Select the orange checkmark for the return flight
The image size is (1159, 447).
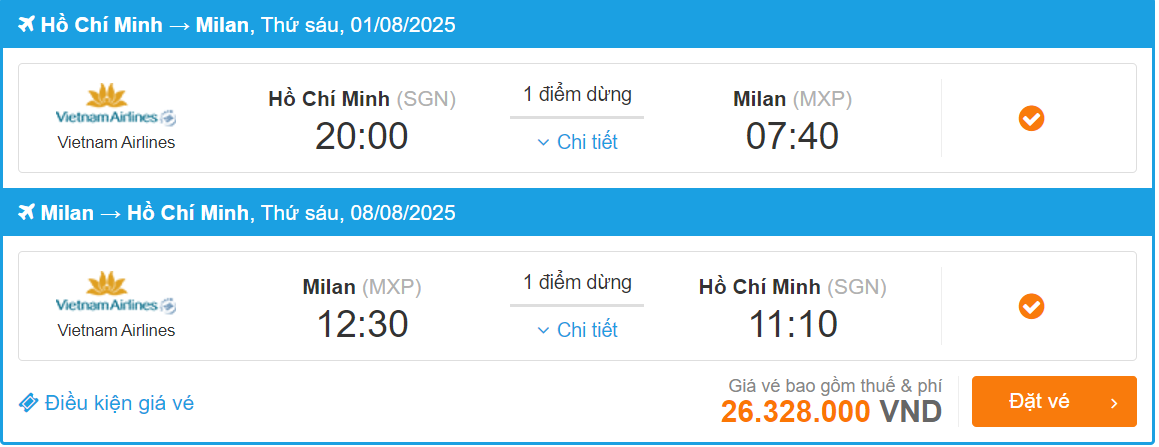tap(1031, 306)
